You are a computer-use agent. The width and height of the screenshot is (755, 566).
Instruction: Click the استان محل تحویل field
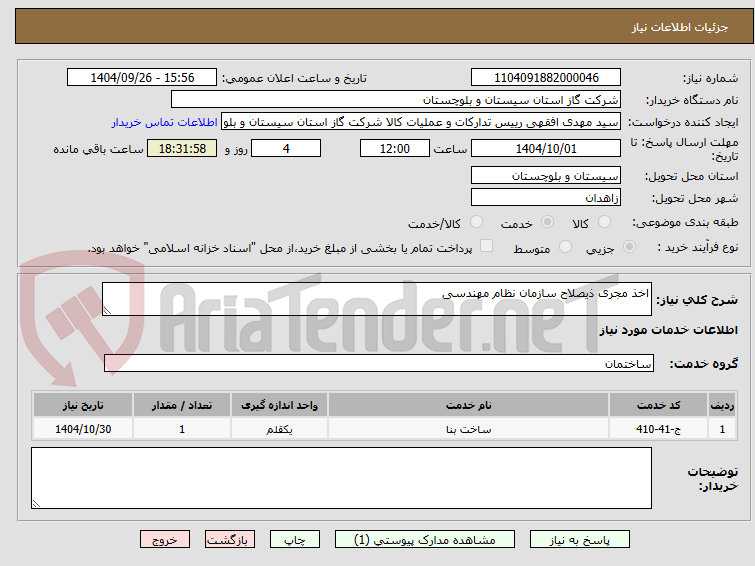coord(546,175)
